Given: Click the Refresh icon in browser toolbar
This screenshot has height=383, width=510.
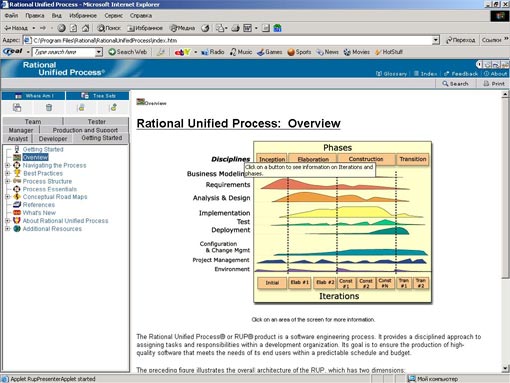Looking at the screenshot, I should (x=73, y=28).
